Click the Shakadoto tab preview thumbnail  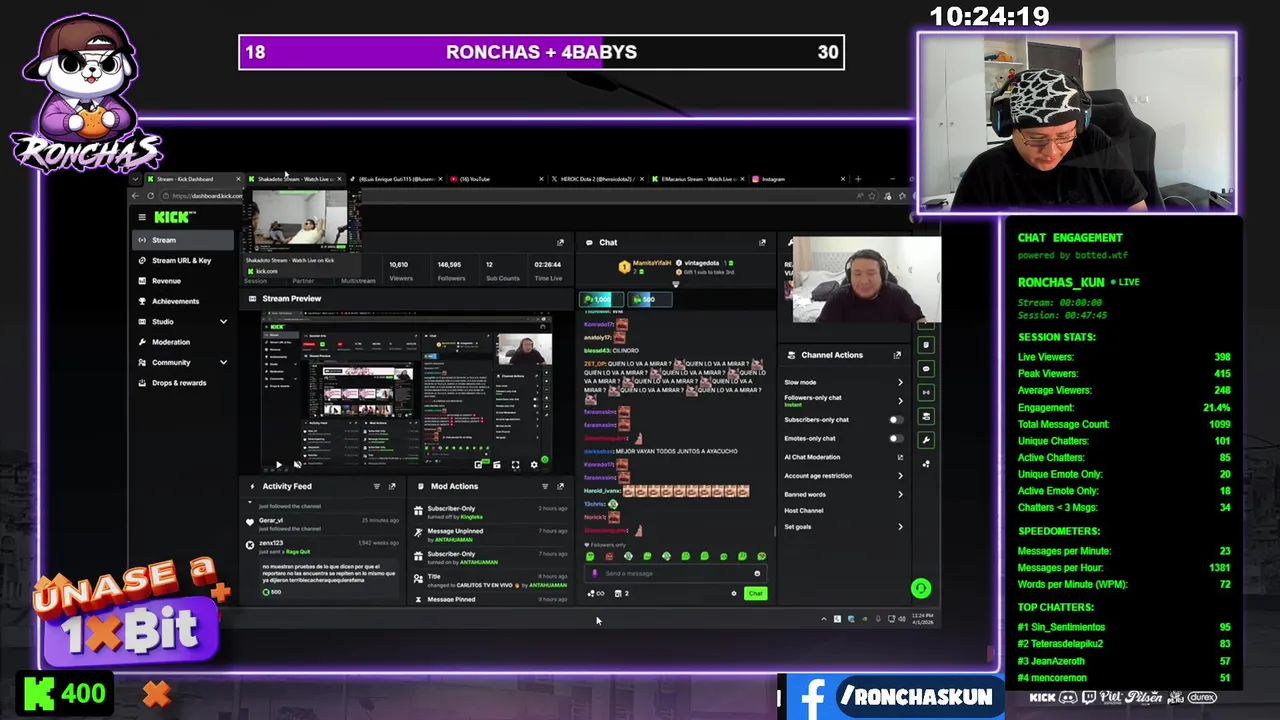(x=298, y=222)
